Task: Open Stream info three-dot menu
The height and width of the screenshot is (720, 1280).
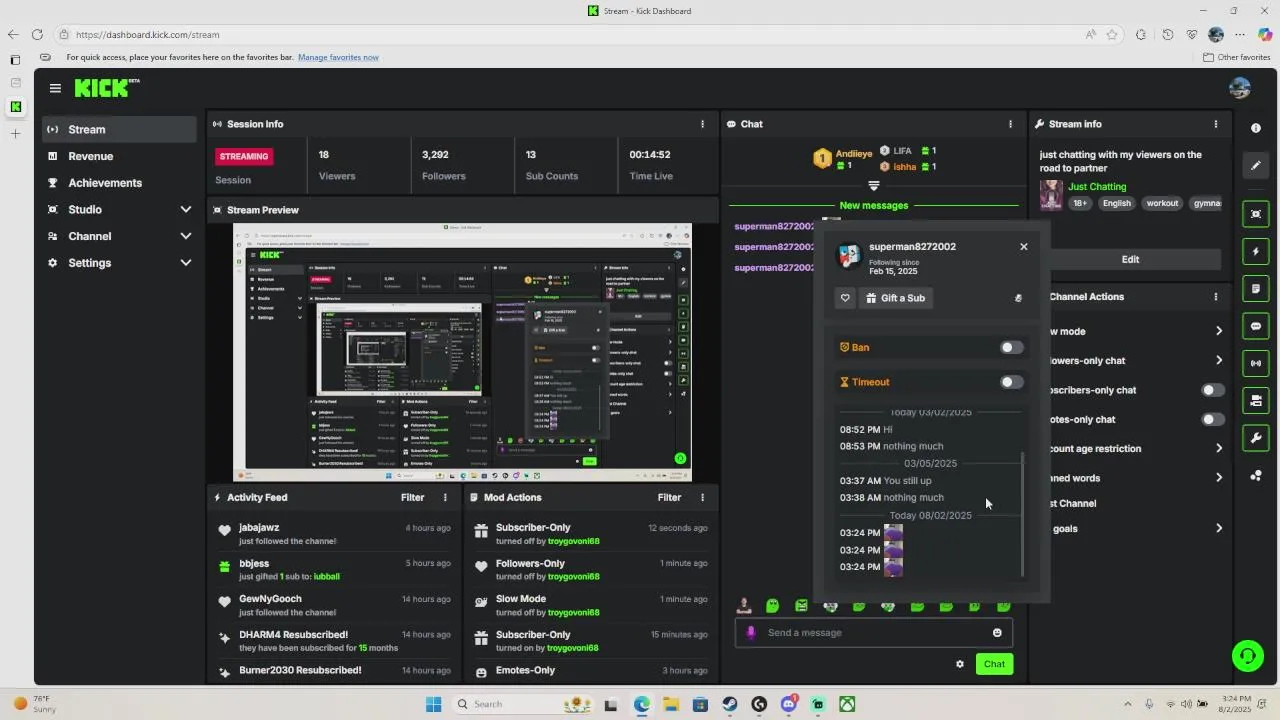Action: point(1216,124)
